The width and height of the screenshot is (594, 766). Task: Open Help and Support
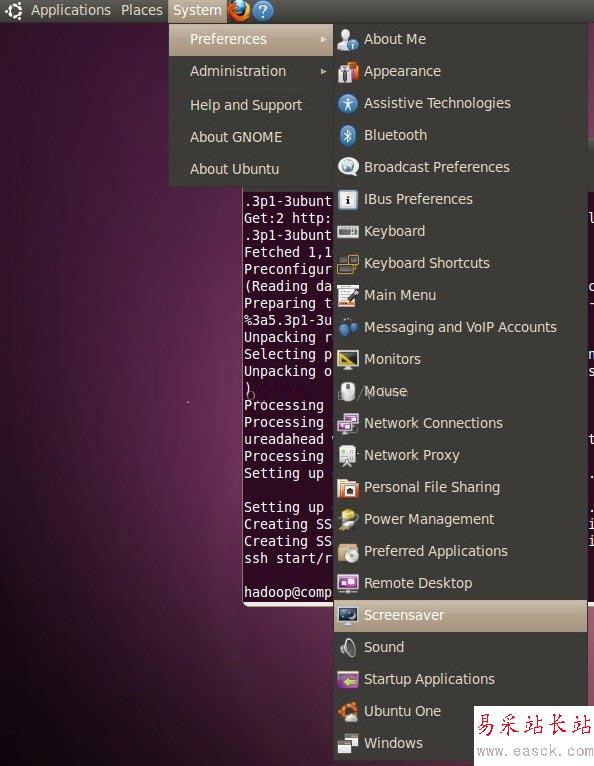pyautogui.click(x=251, y=105)
